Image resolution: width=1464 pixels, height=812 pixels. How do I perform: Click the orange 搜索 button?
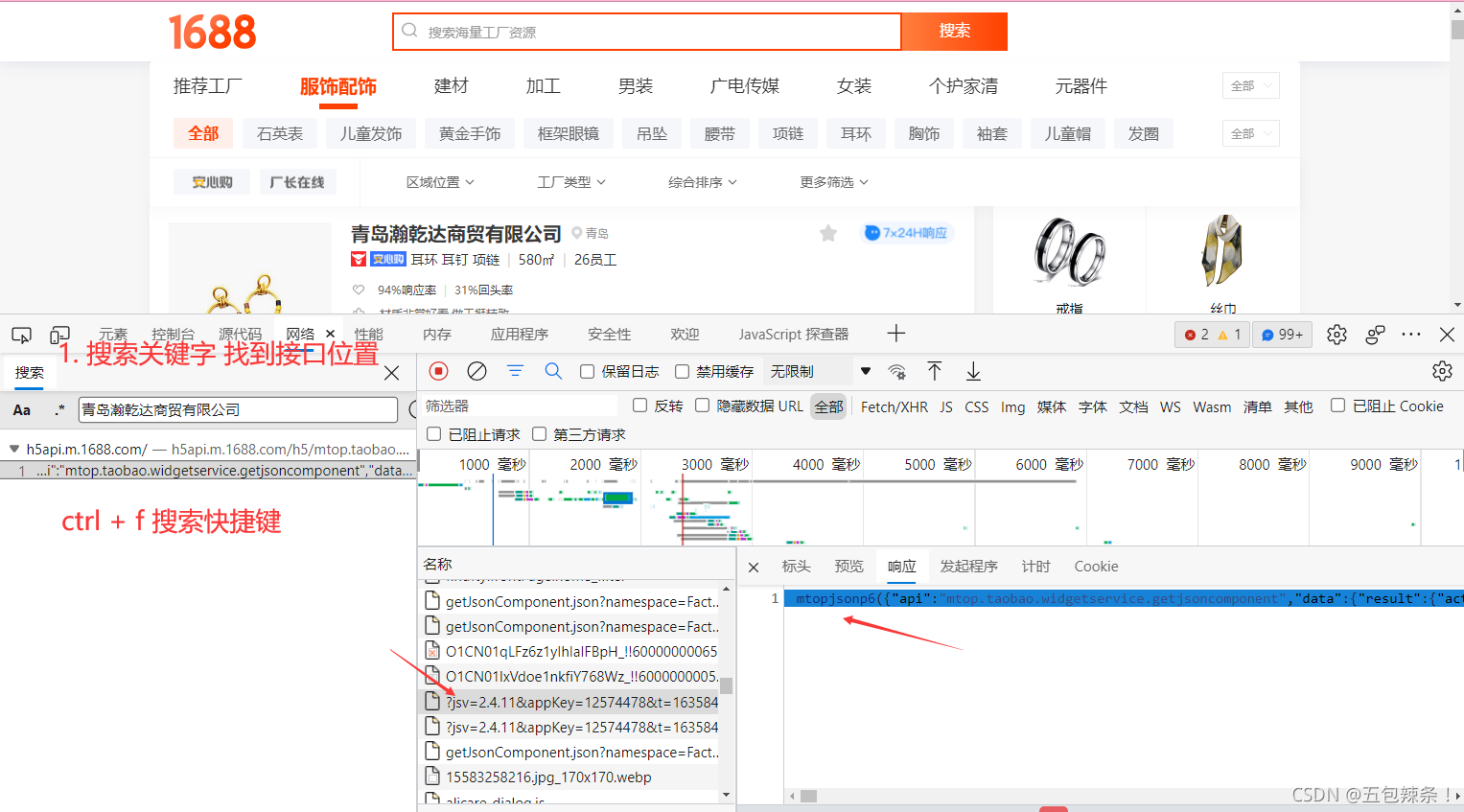click(x=955, y=31)
